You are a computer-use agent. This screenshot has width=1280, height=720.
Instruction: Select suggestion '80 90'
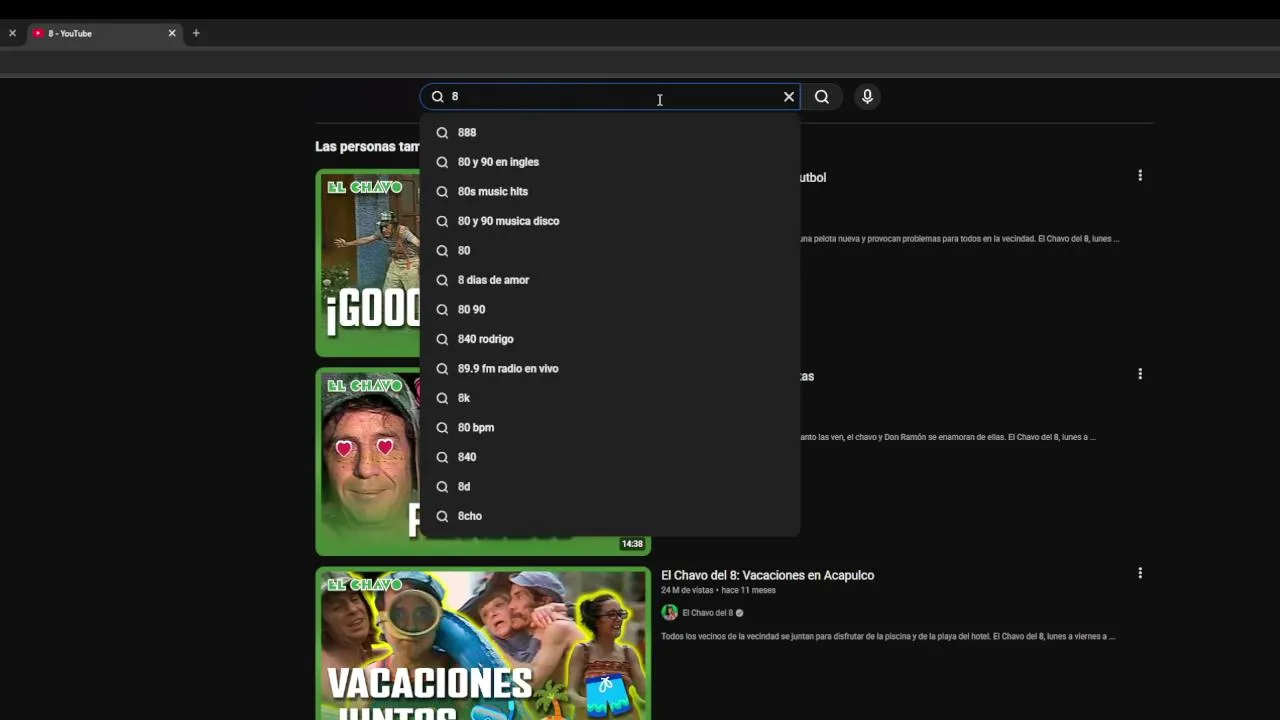610,309
